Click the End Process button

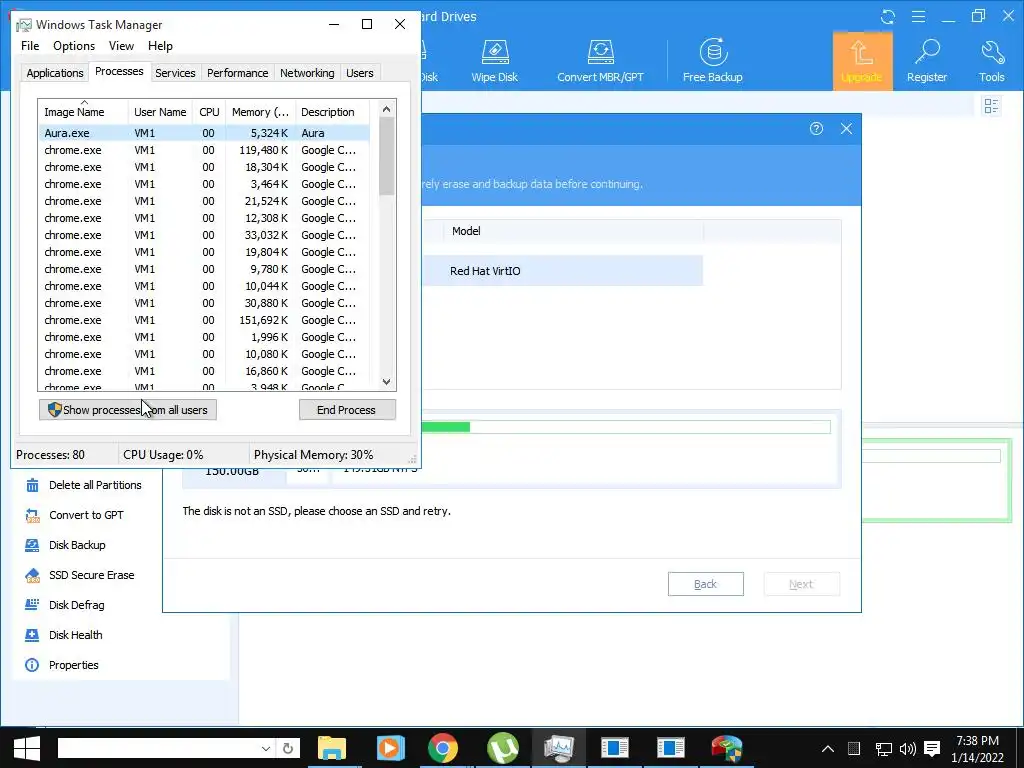(x=347, y=410)
